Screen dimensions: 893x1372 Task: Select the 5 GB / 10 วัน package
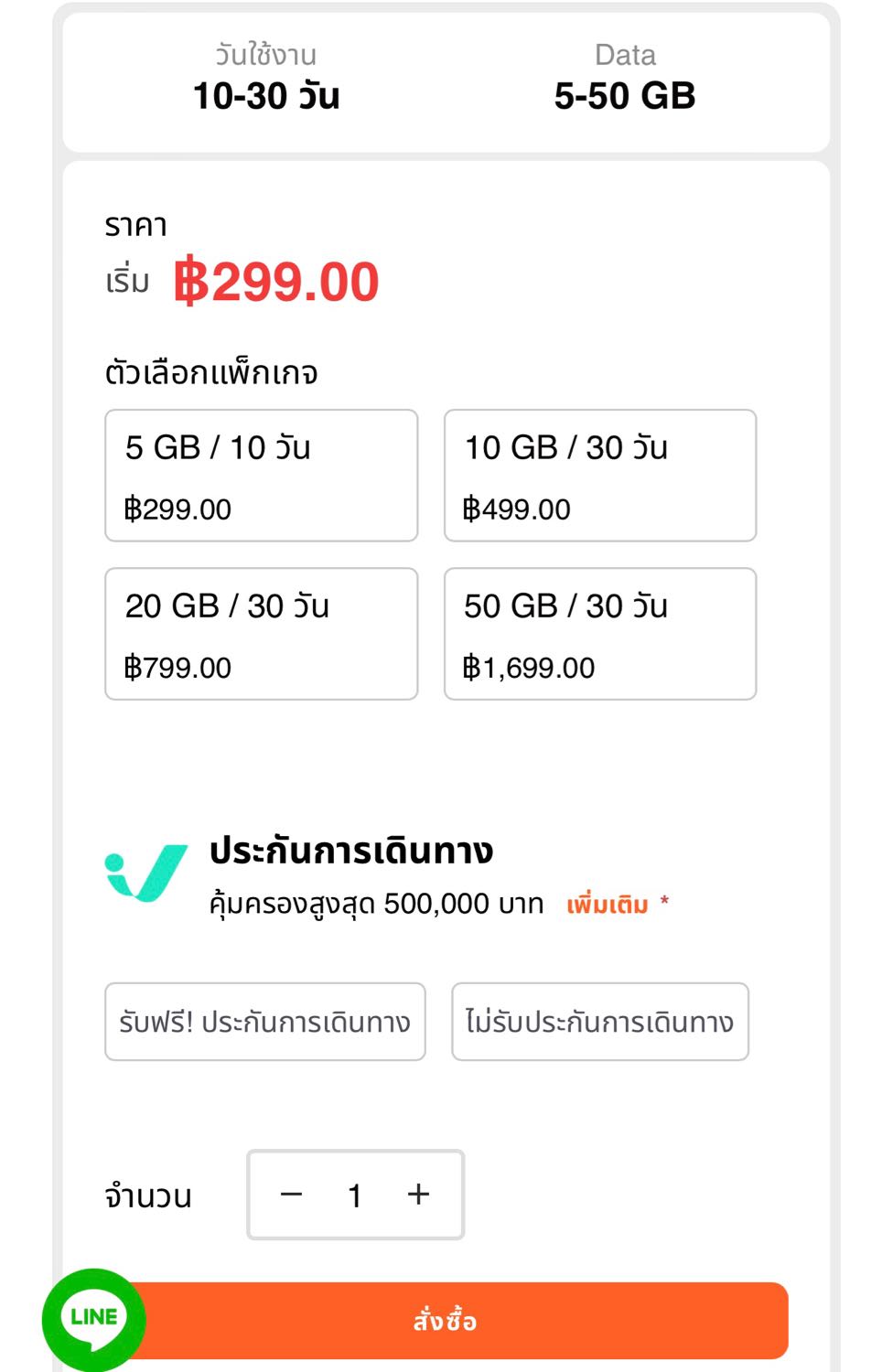[x=262, y=476]
